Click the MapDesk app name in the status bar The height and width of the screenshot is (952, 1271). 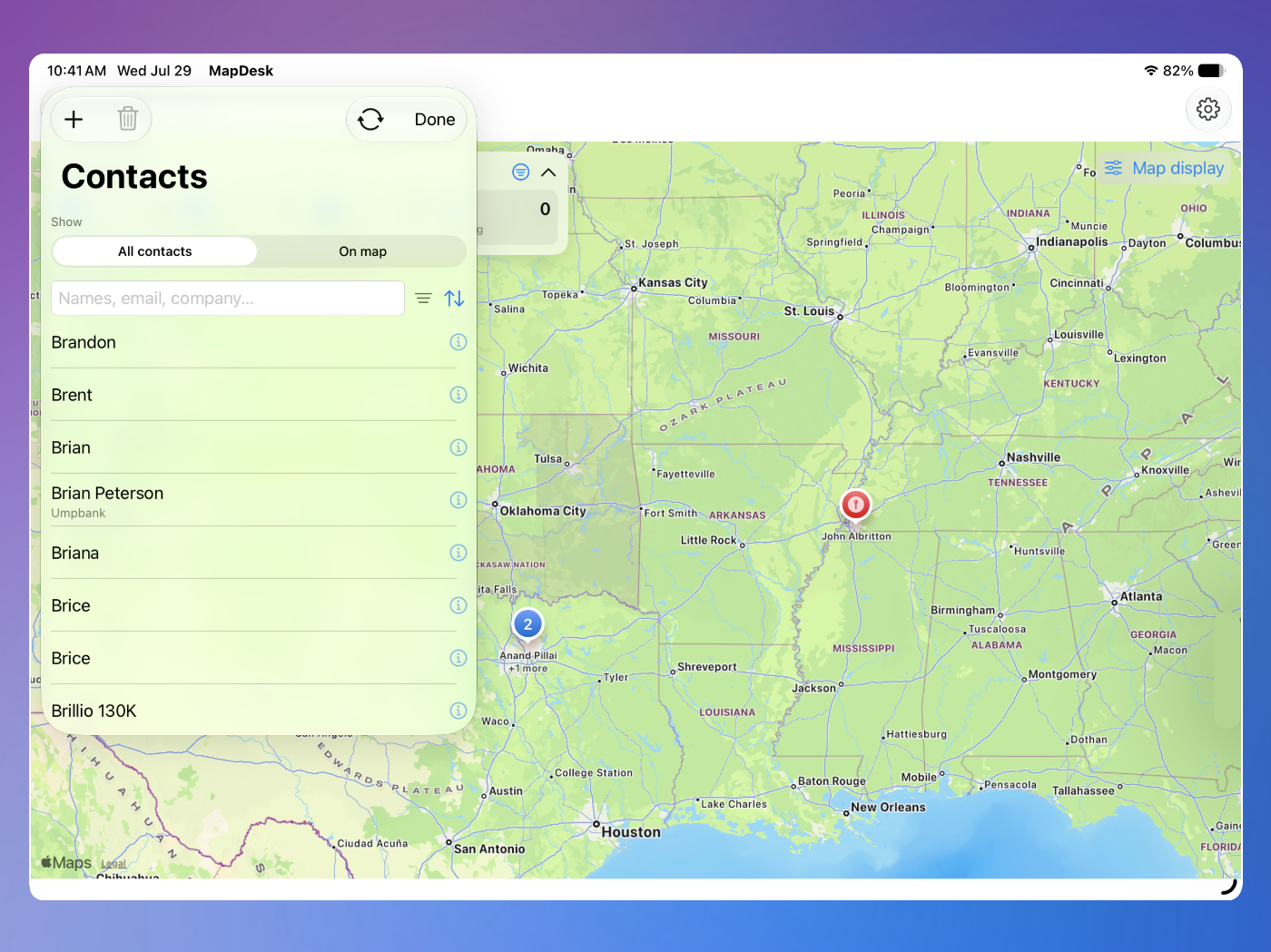pos(241,71)
